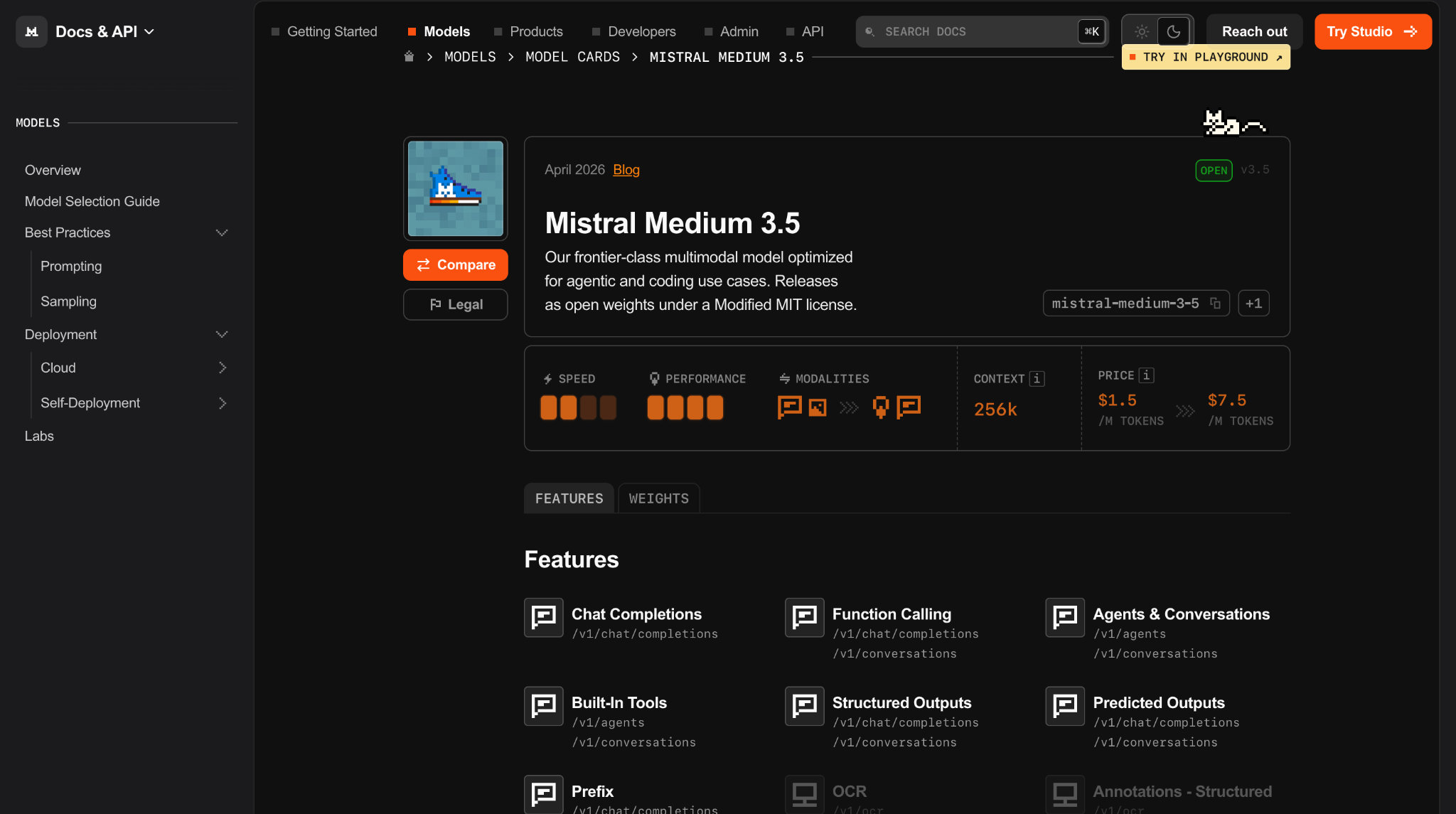Go to Admin section
The image size is (1456, 814).
pyautogui.click(x=732, y=32)
